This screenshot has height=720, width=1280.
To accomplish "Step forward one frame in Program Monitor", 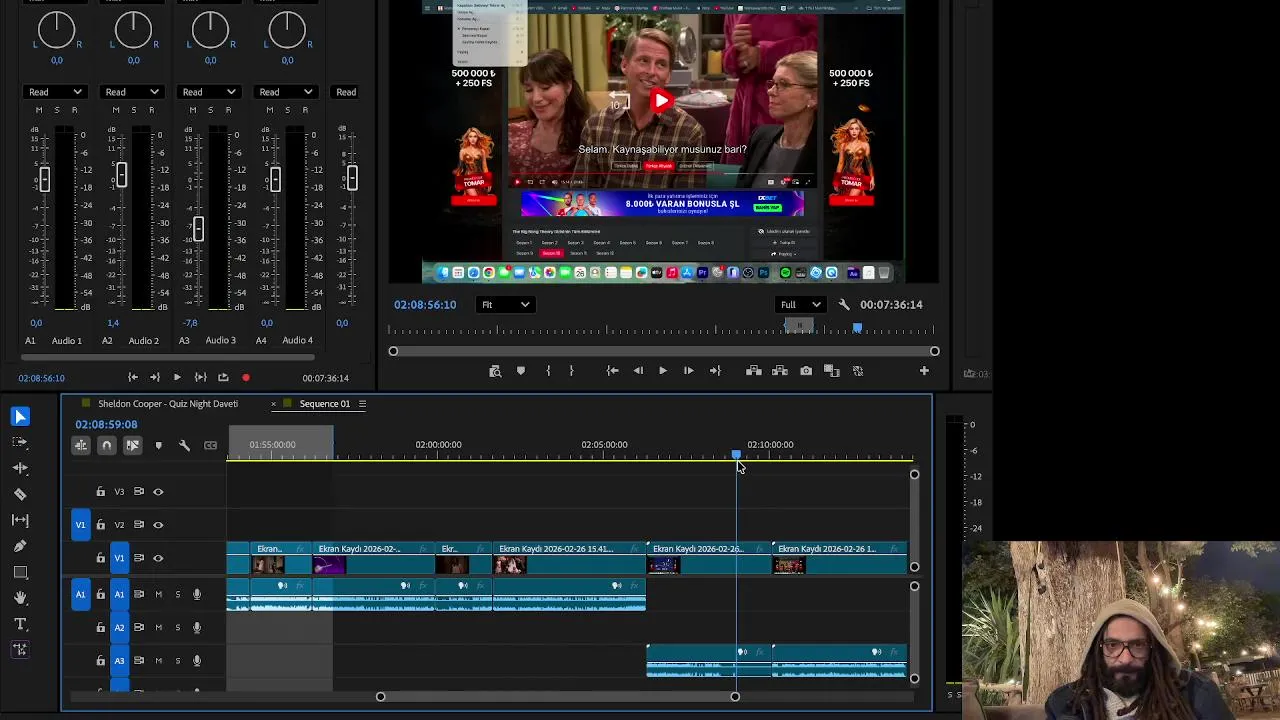I will click(688, 371).
